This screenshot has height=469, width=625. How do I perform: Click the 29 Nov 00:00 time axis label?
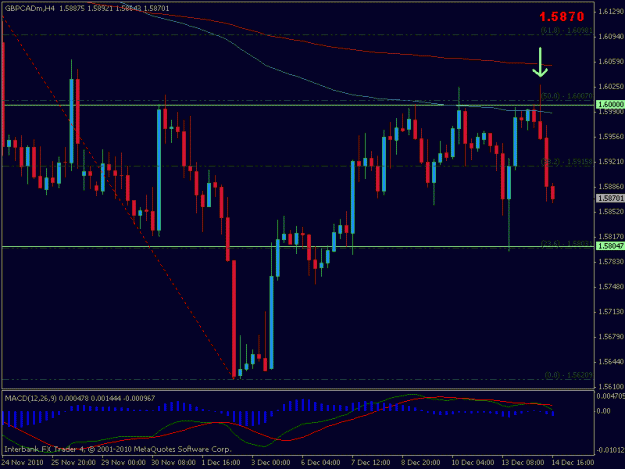pyautogui.click(x=123, y=463)
